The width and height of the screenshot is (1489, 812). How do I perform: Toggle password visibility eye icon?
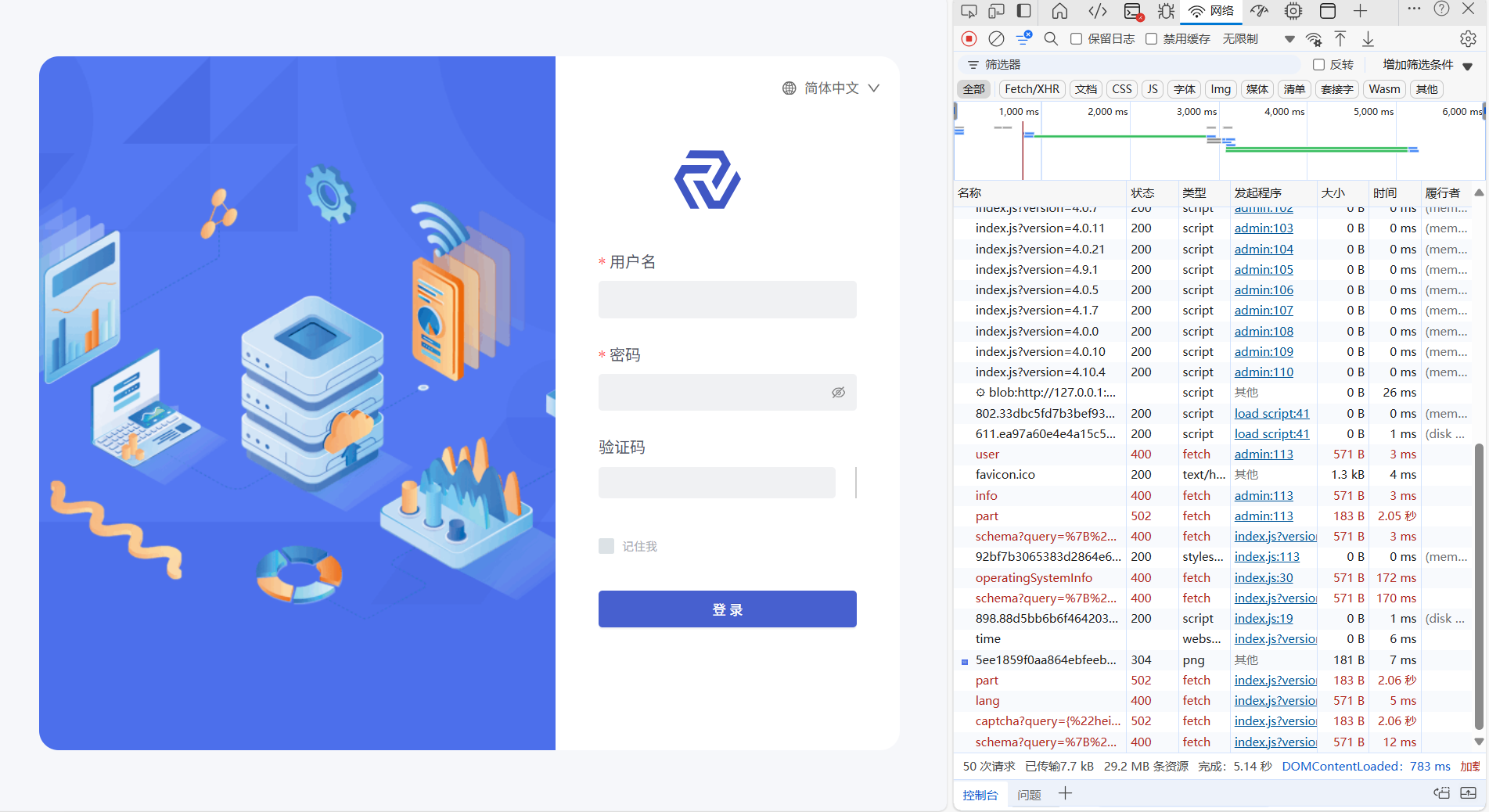[x=838, y=393]
